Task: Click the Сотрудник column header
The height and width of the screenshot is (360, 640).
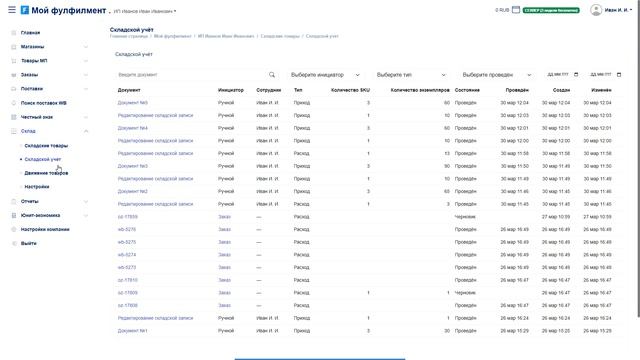Action: 269,90
